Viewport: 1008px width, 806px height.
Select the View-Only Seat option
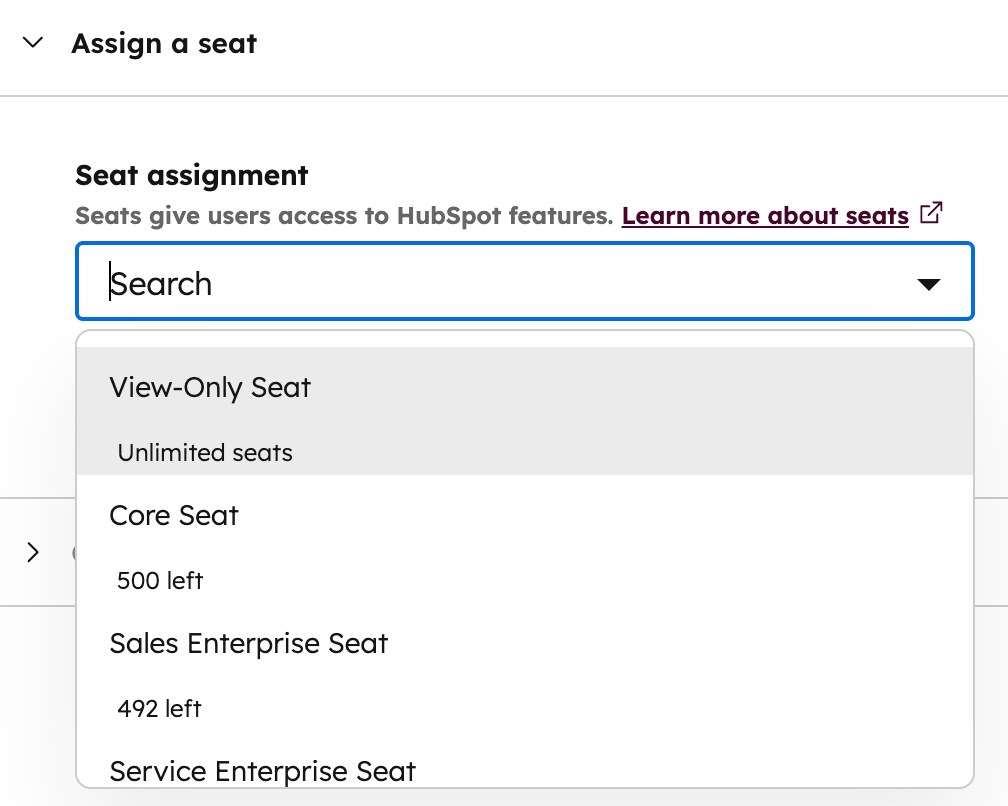[210, 387]
